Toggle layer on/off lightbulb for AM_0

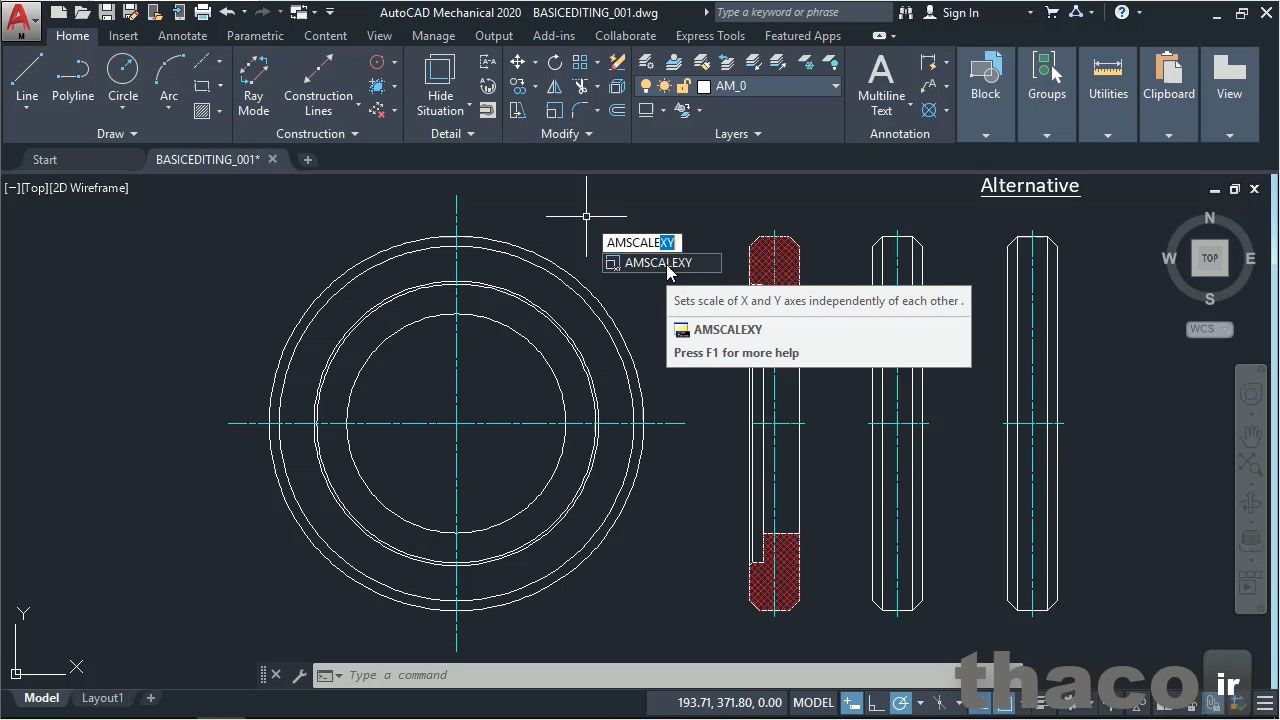[x=646, y=86]
